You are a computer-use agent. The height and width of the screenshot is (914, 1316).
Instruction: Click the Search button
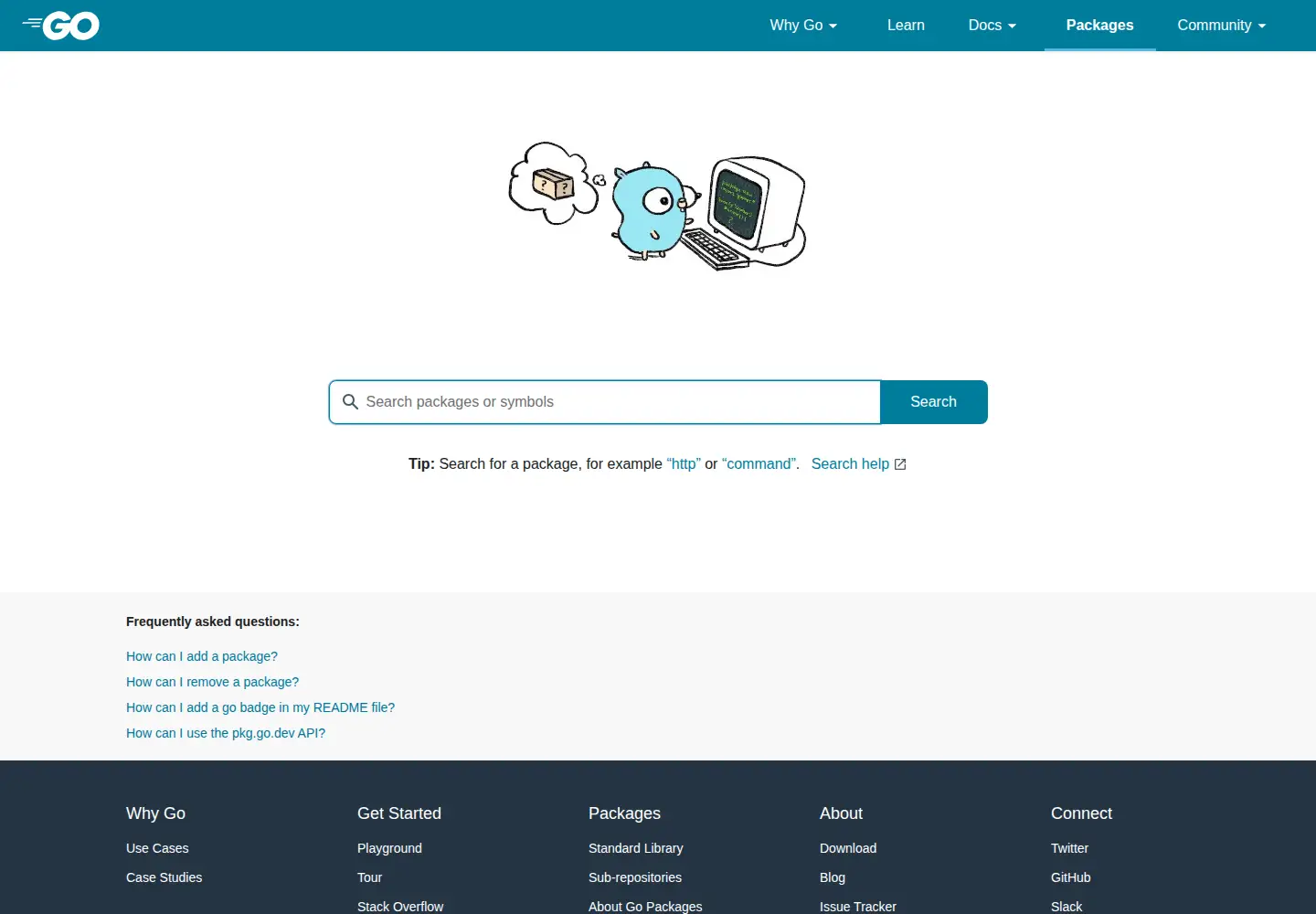coord(933,402)
